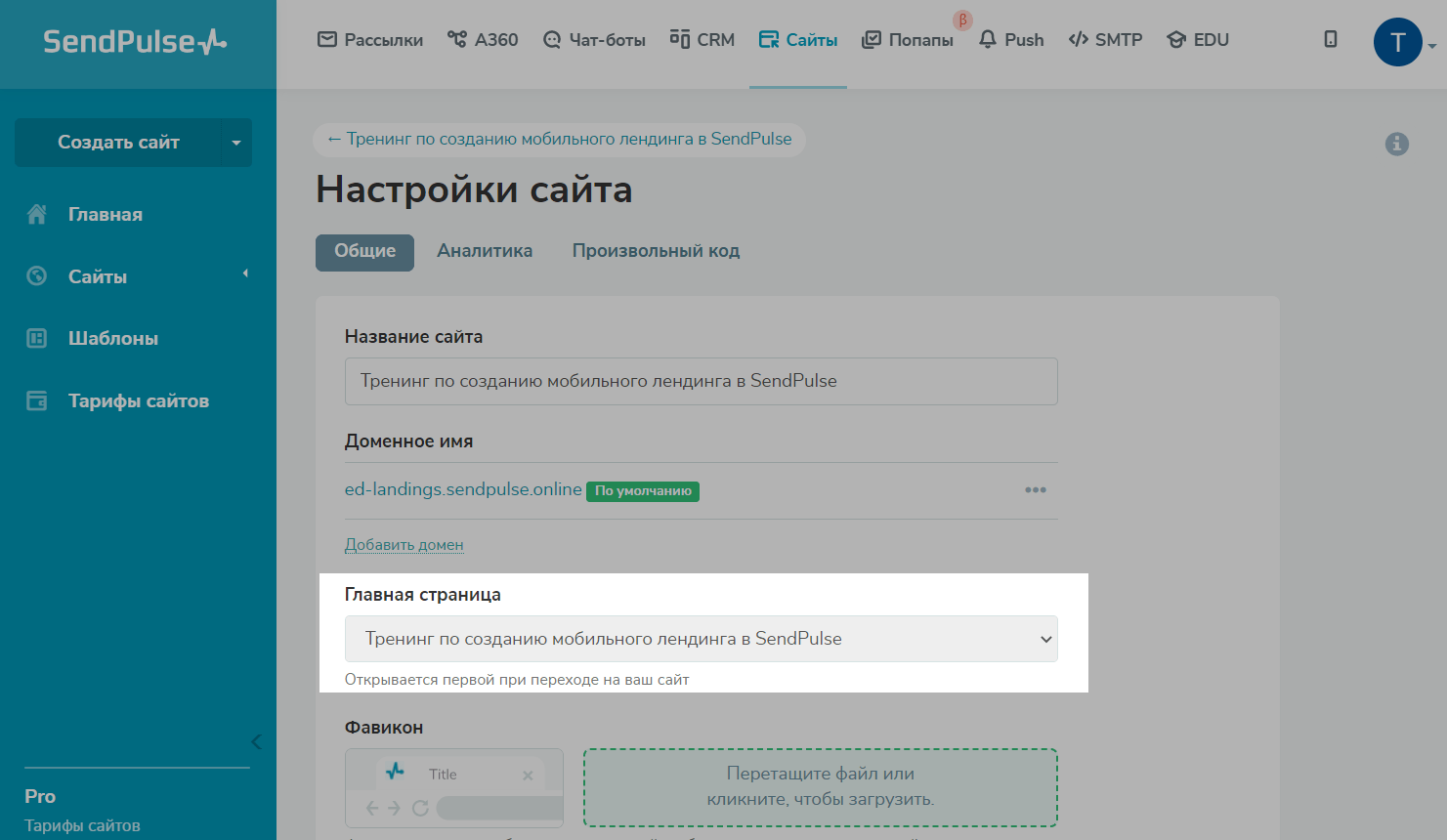
Task: Switch to the Аналитика tab
Action: point(485,251)
